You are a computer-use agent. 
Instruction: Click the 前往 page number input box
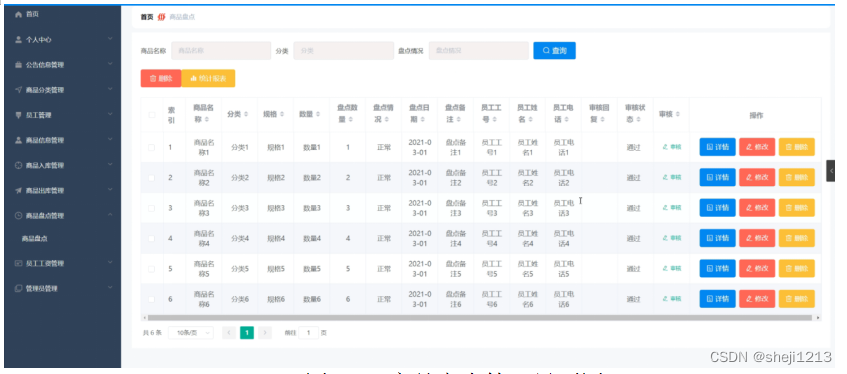click(308, 333)
